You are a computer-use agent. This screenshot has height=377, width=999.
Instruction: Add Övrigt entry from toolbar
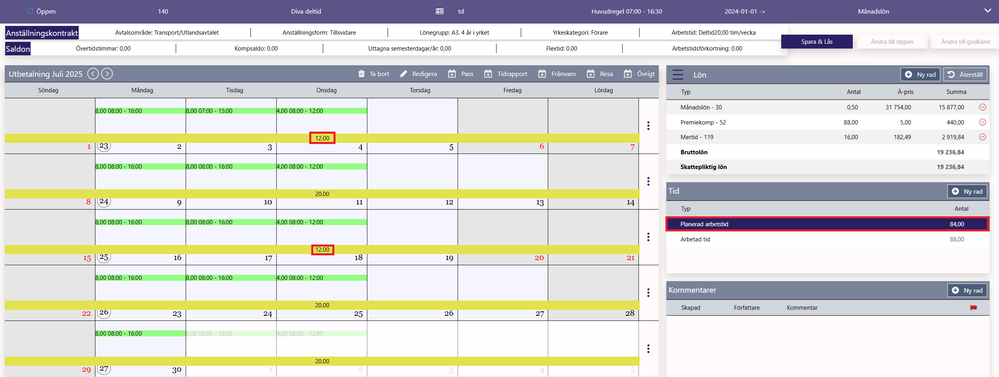pos(628,74)
